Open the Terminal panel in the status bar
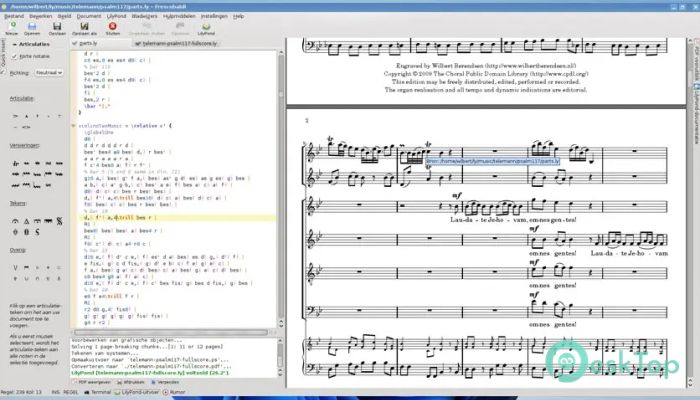The height and width of the screenshot is (400, 700). (x=98, y=392)
